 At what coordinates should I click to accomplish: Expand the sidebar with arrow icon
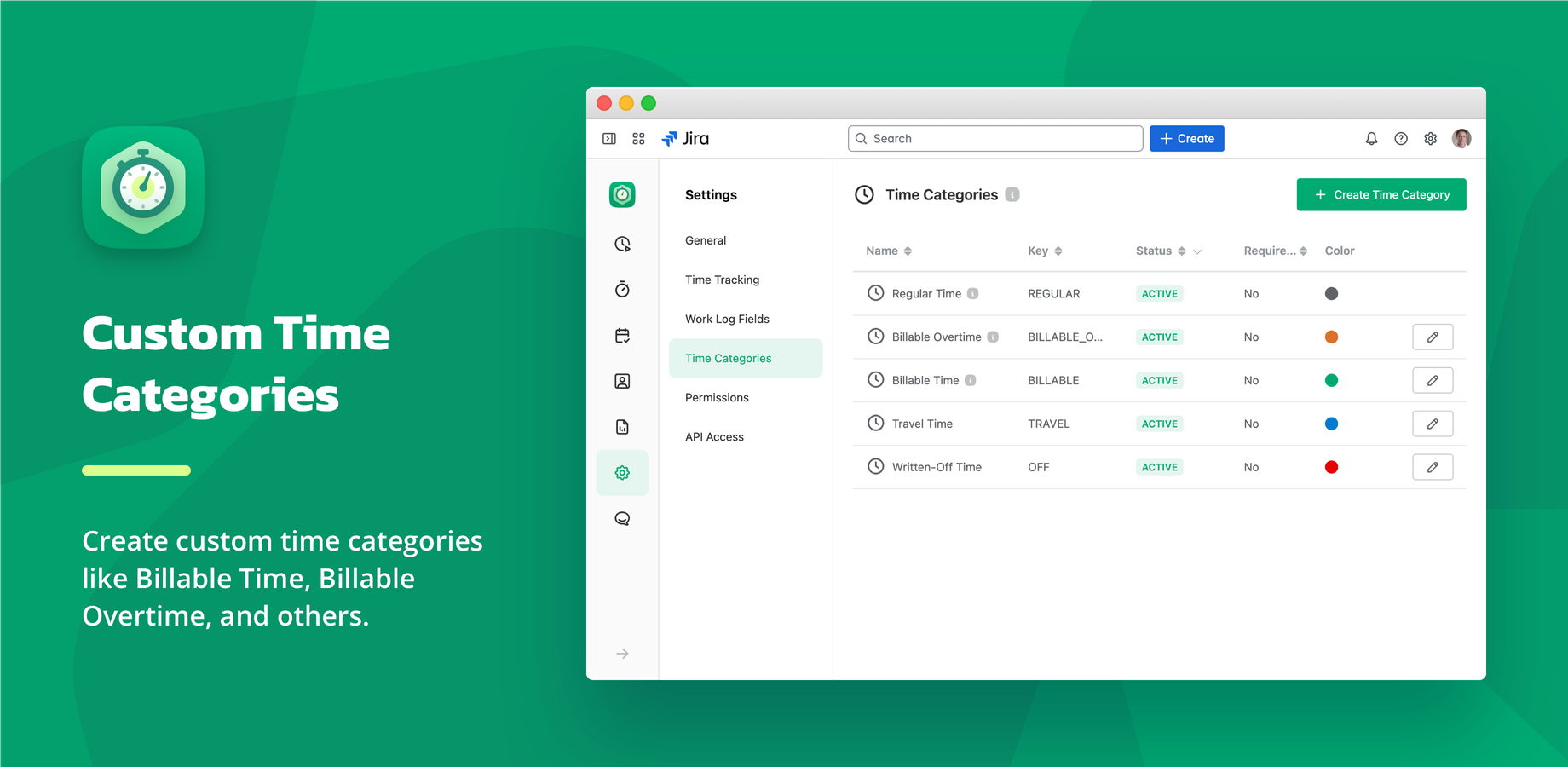tap(622, 654)
